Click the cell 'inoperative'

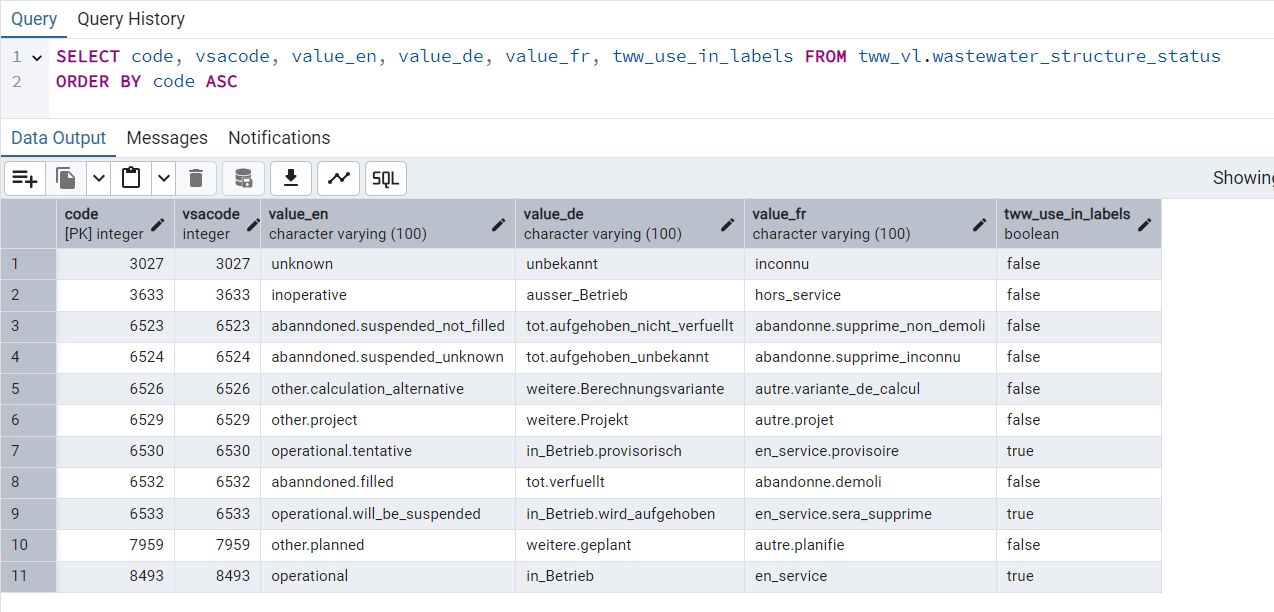coord(388,295)
